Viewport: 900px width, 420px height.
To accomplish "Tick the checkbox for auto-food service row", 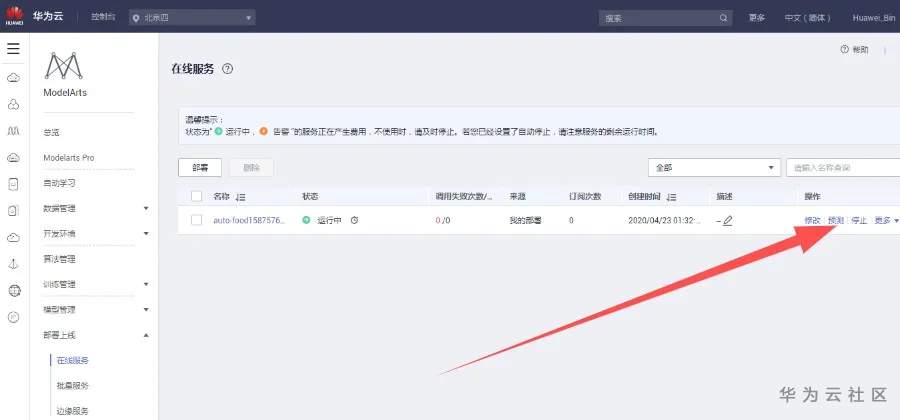I will click(x=196, y=220).
